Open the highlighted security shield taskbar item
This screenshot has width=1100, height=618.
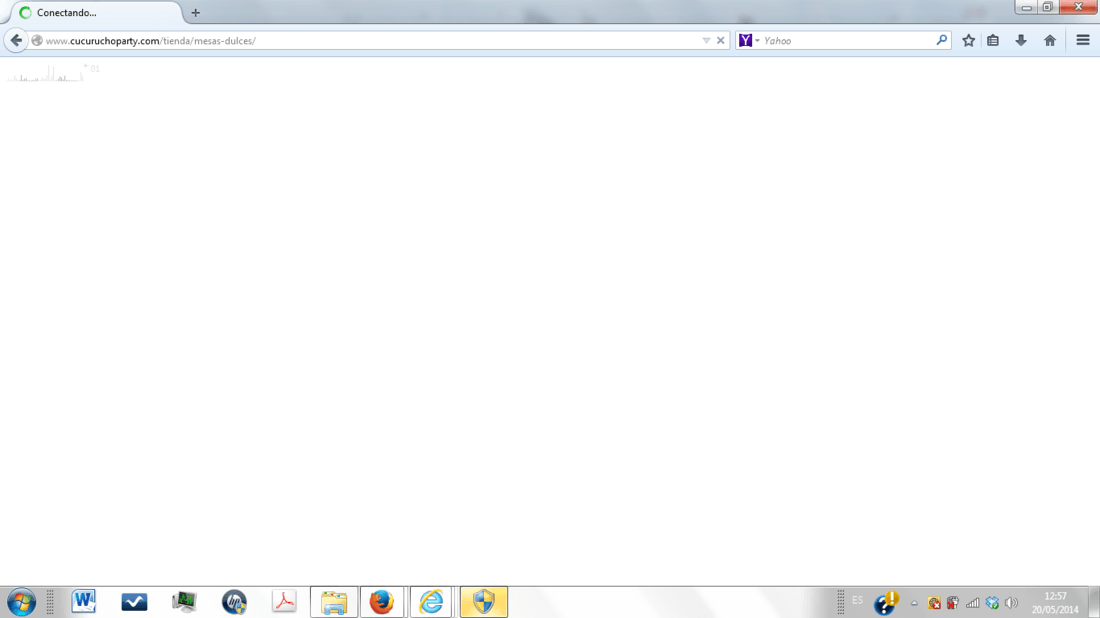(x=484, y=602)
